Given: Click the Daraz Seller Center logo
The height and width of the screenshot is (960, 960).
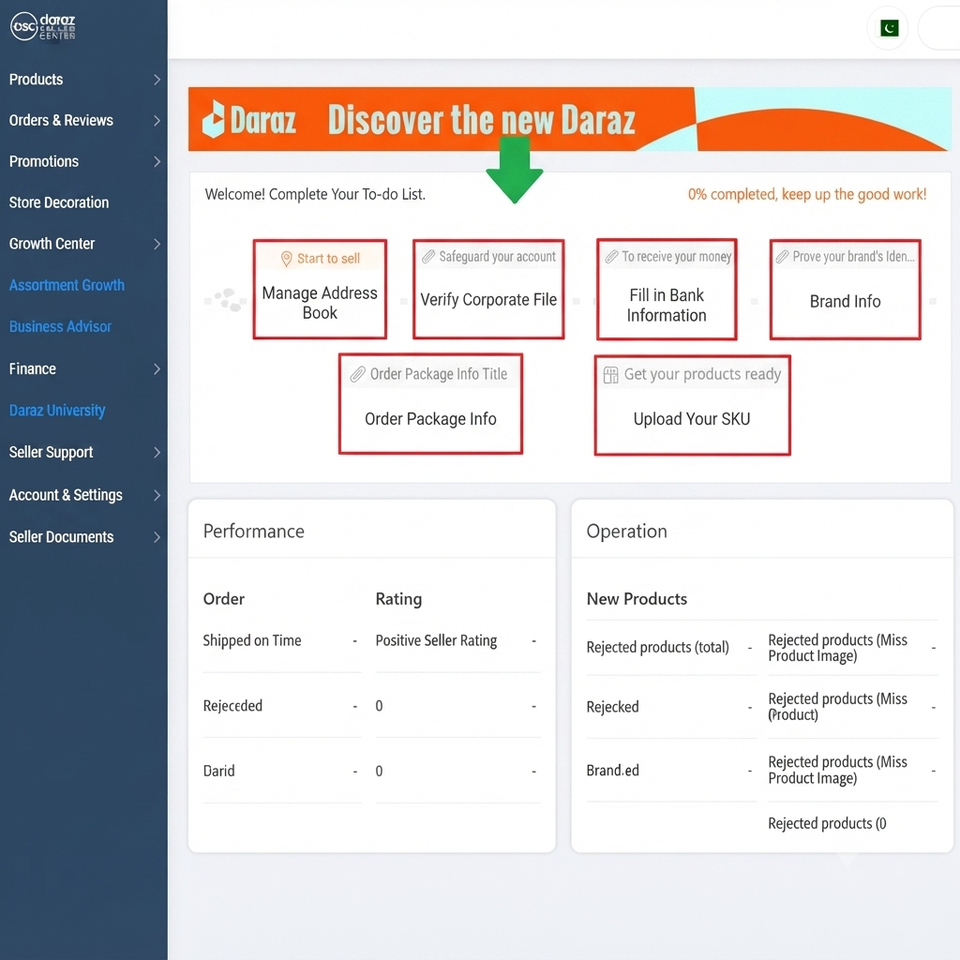Looking at the screenshot, I should point(43,27).
